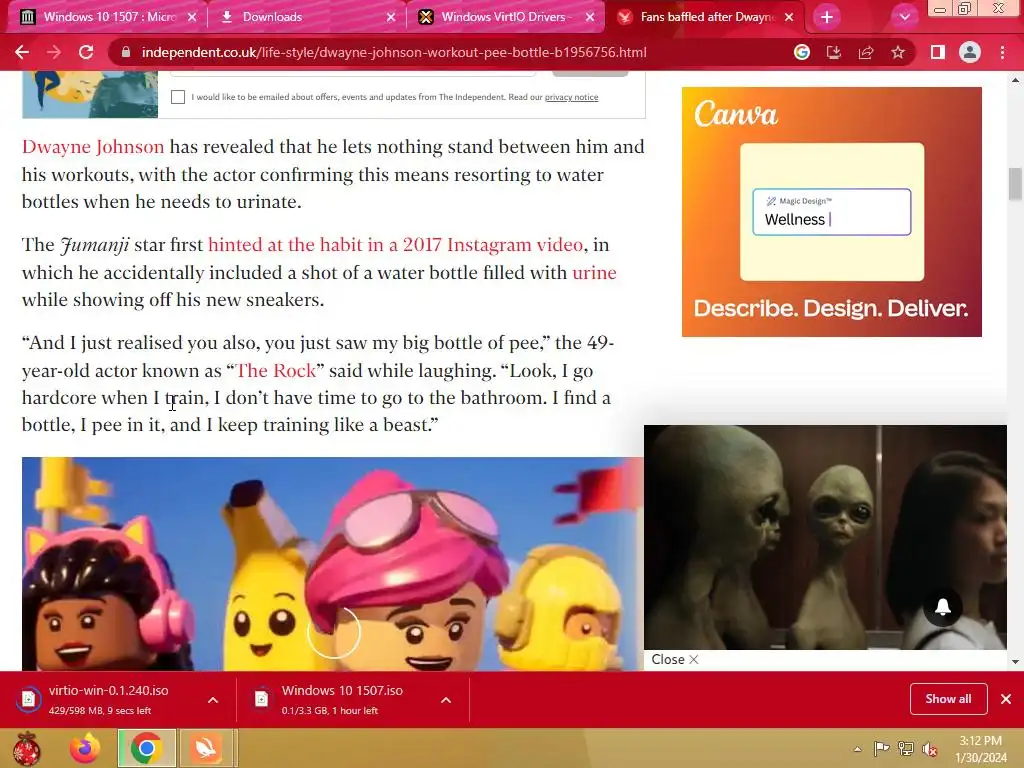Click the Wellness input in Canva ad
The height and width of the screenshot is (768, 1024).
[831, 212]
